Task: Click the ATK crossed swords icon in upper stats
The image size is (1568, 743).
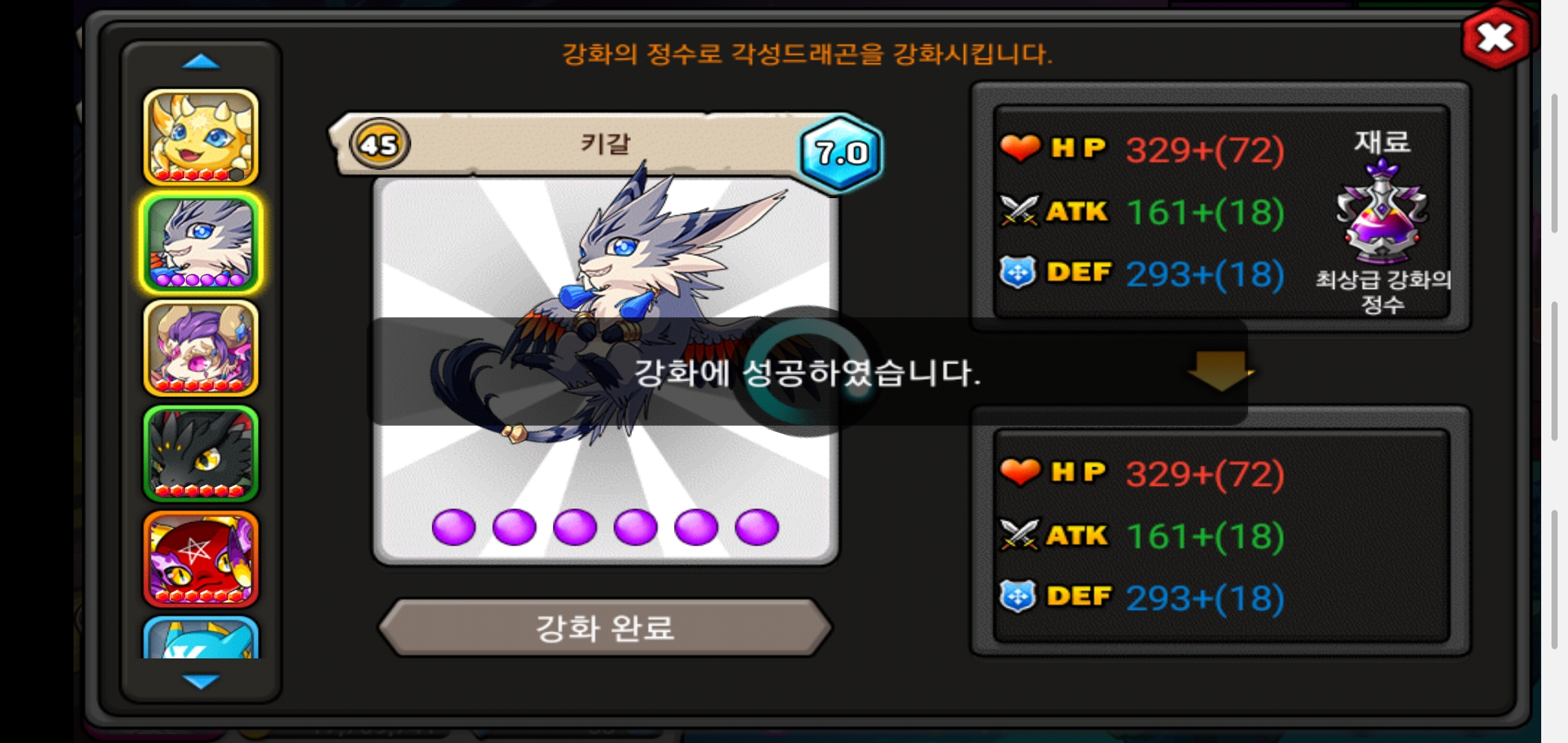Action: 1019,211
